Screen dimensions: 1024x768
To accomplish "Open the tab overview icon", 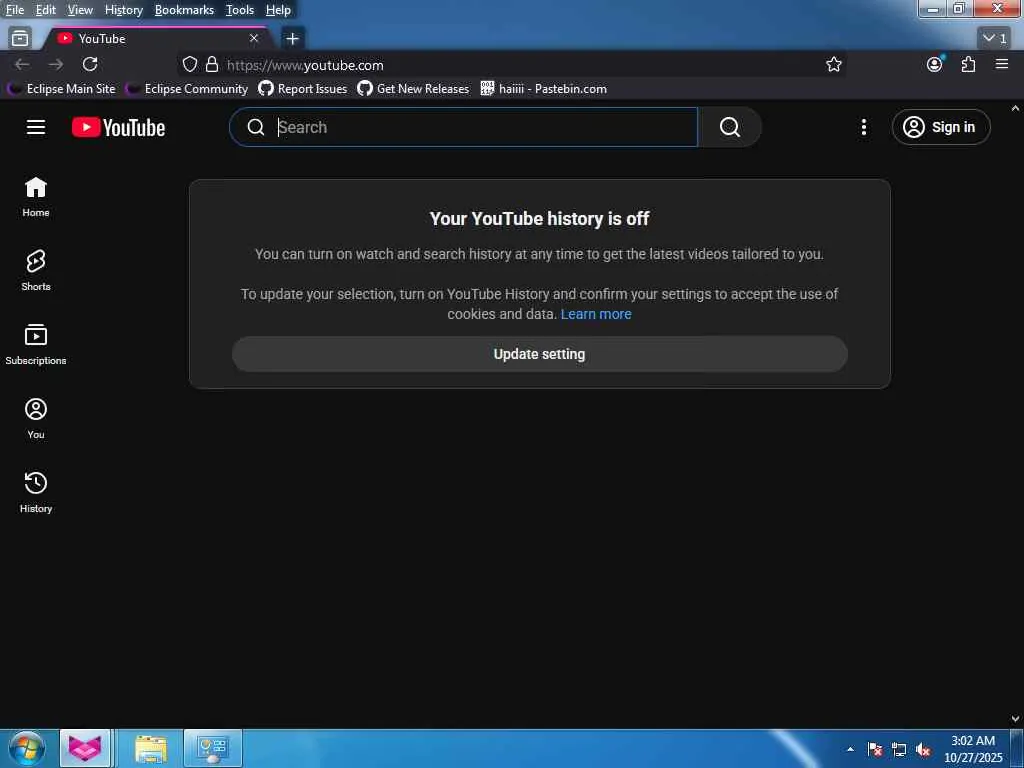I will tap(20, 39).
